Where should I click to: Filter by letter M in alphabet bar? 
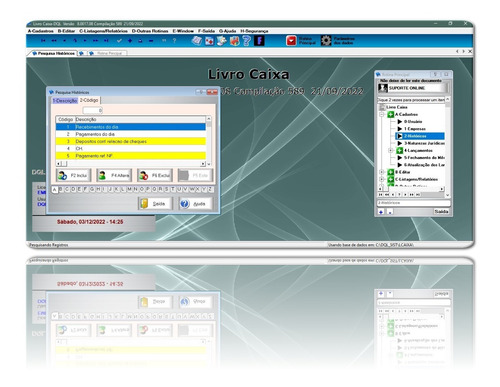pos(129,189)
